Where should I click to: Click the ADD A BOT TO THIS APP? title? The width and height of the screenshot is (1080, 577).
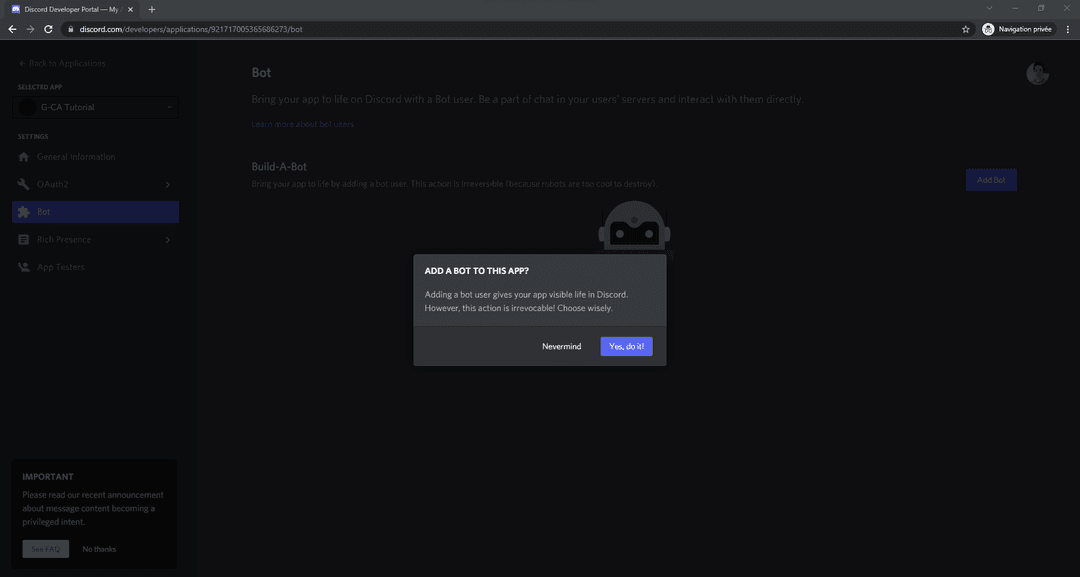tap(477, 271)
